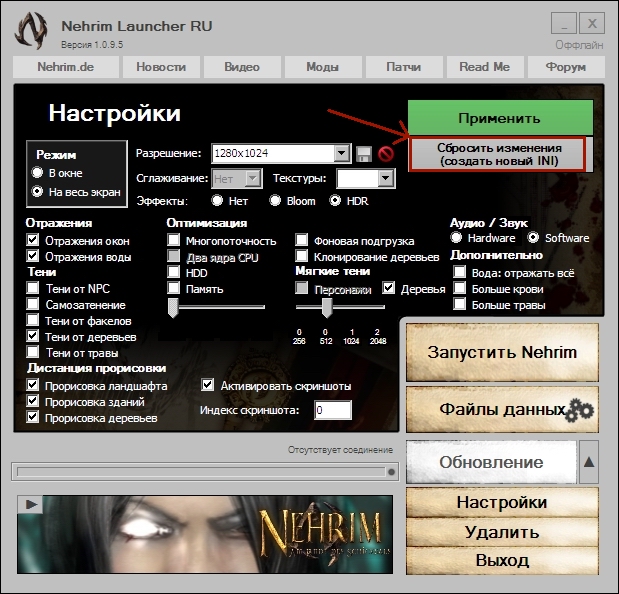
Task: Click the Индекс скриншота input field
Action: 333,410
